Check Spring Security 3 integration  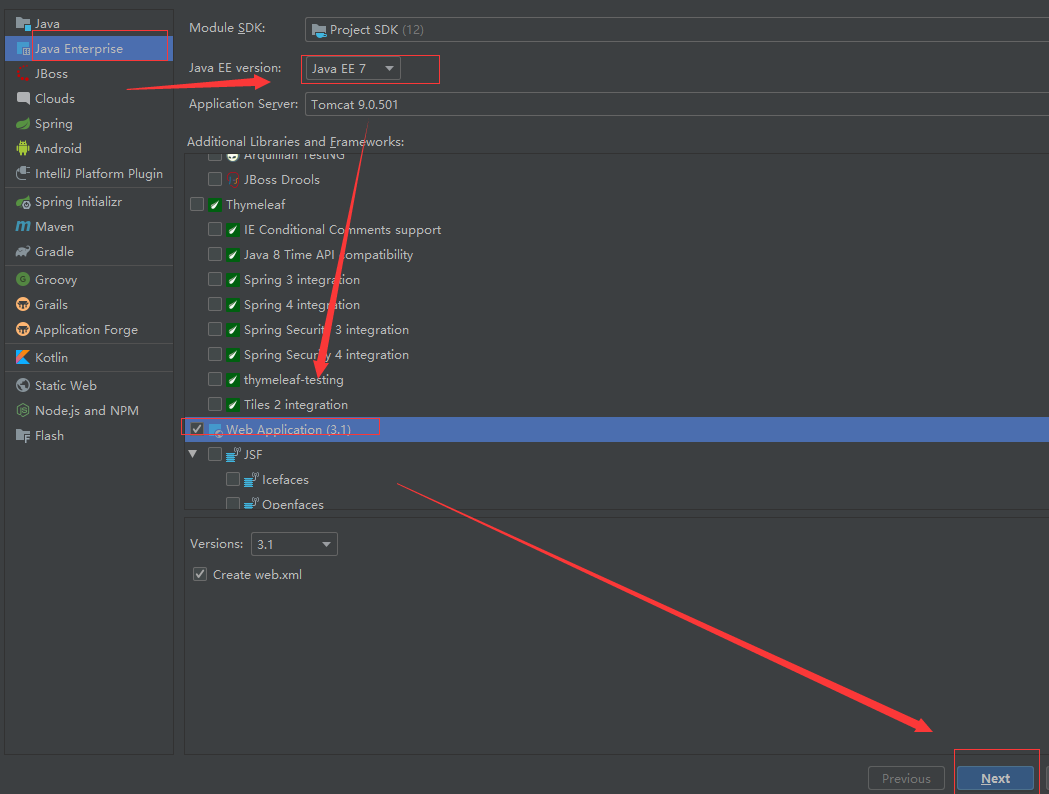[x=215, y=329]
